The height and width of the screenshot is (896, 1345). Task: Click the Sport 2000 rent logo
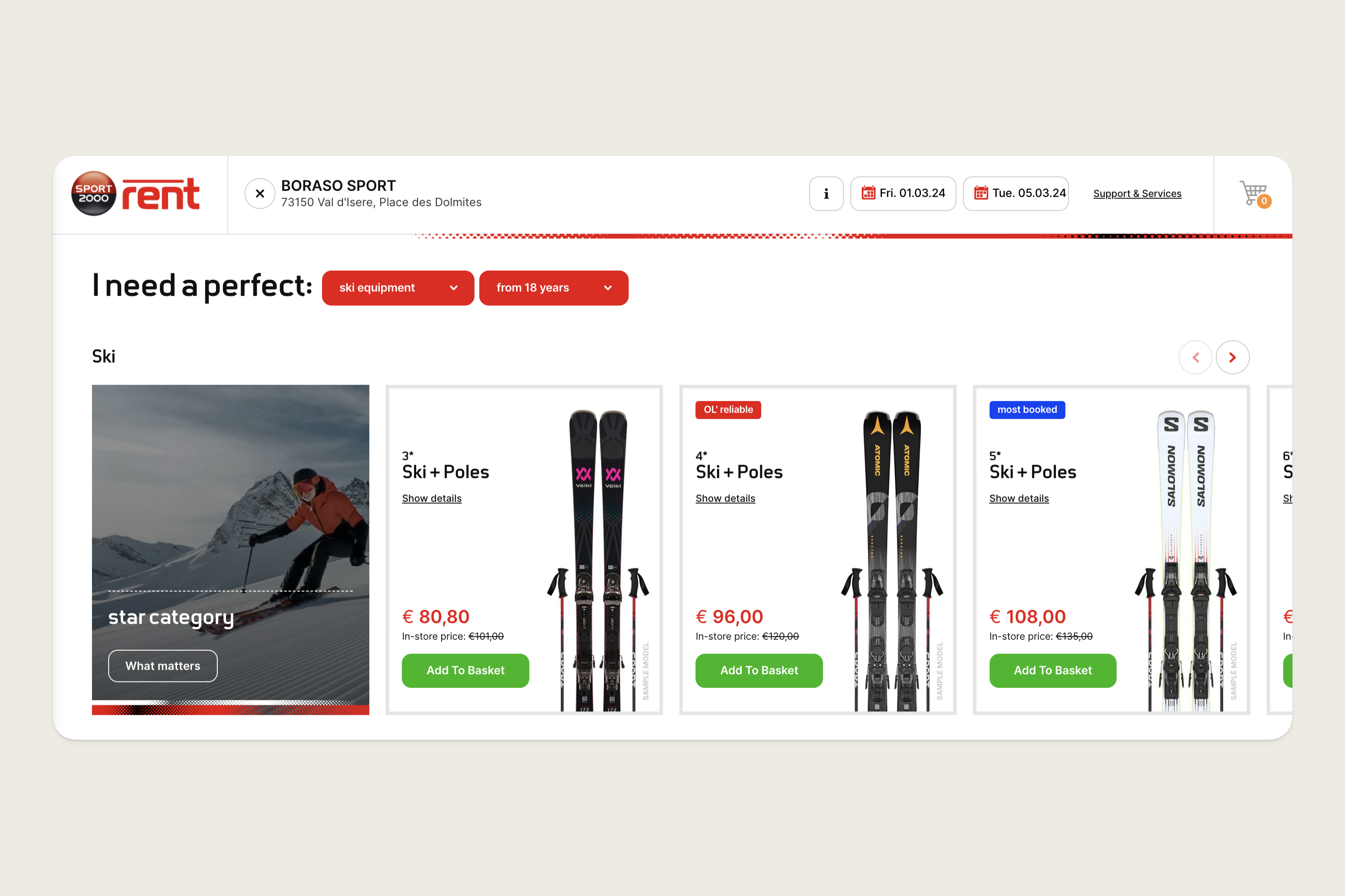[x=135, y=194]
